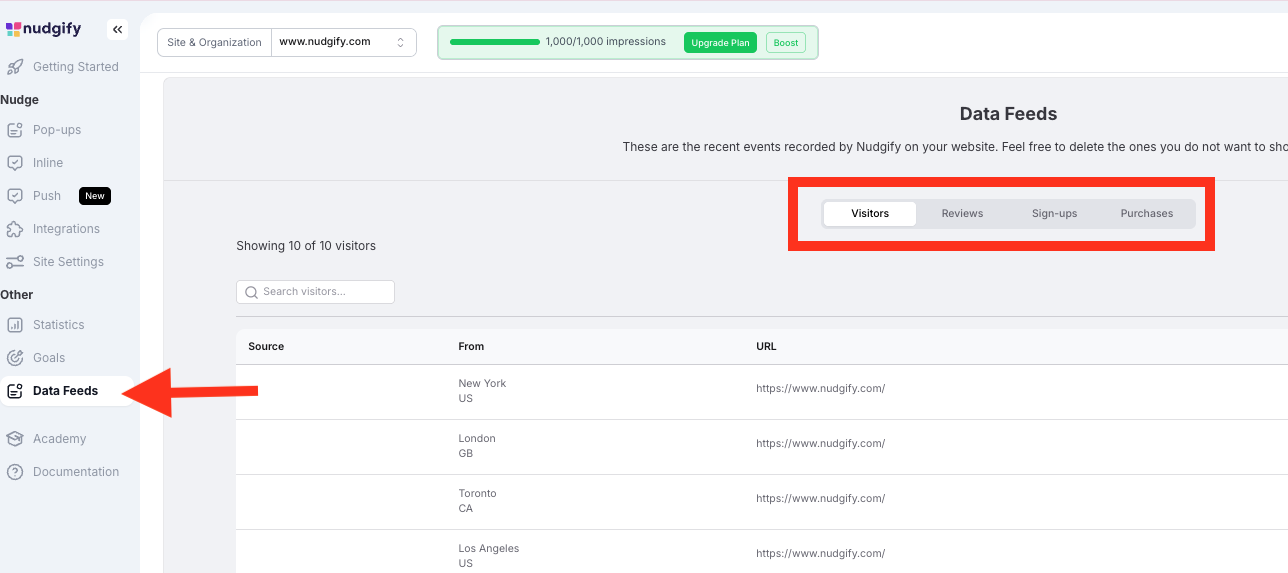Viewport: 1288px width, 573px height.
Task: Click the Statistics chart icon
Action: click(x=15, y=325)
